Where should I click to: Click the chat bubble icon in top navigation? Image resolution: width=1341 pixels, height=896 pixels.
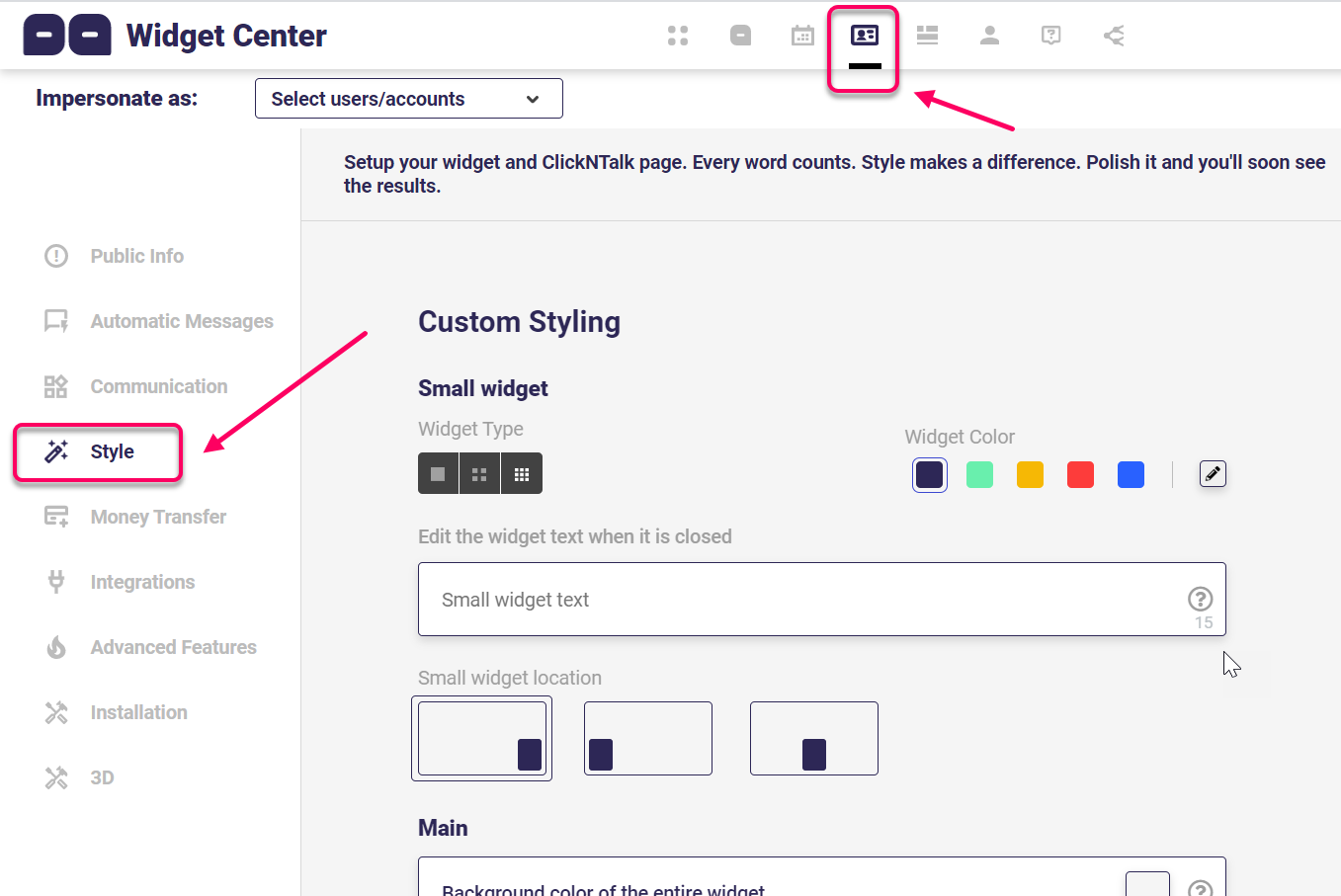point(740,36)
